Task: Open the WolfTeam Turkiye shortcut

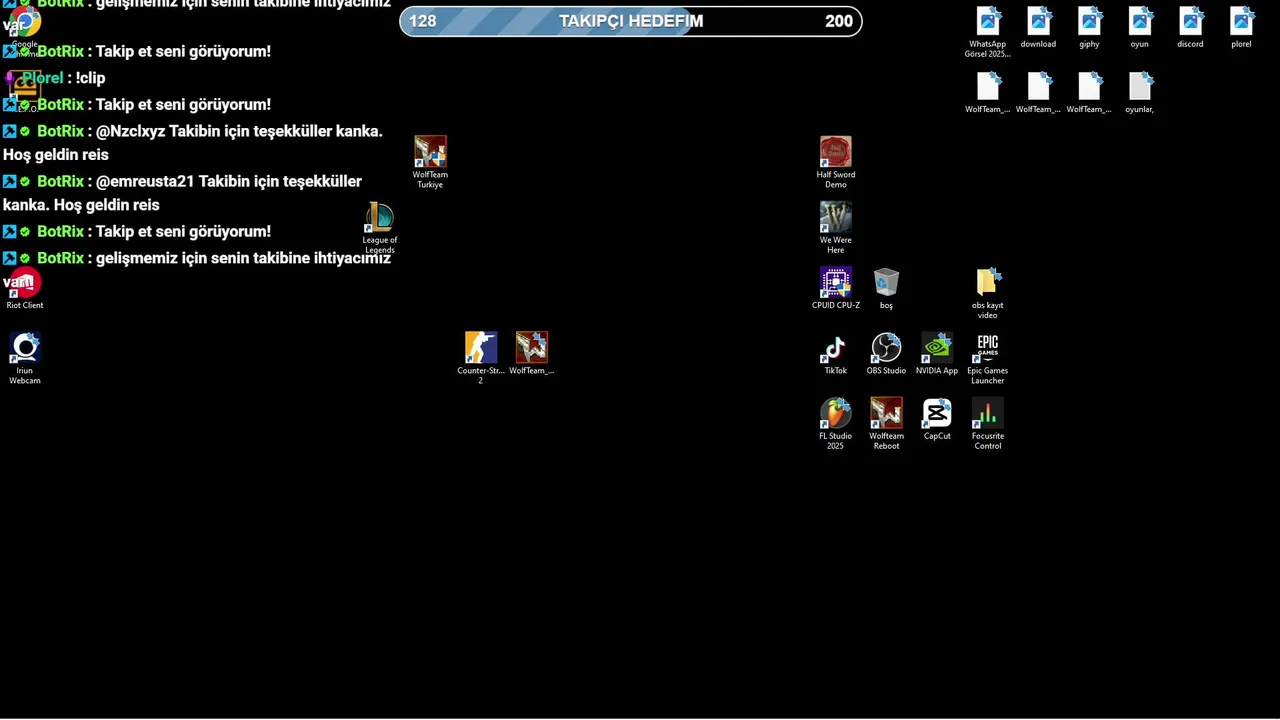Action: tap(430, 162)
